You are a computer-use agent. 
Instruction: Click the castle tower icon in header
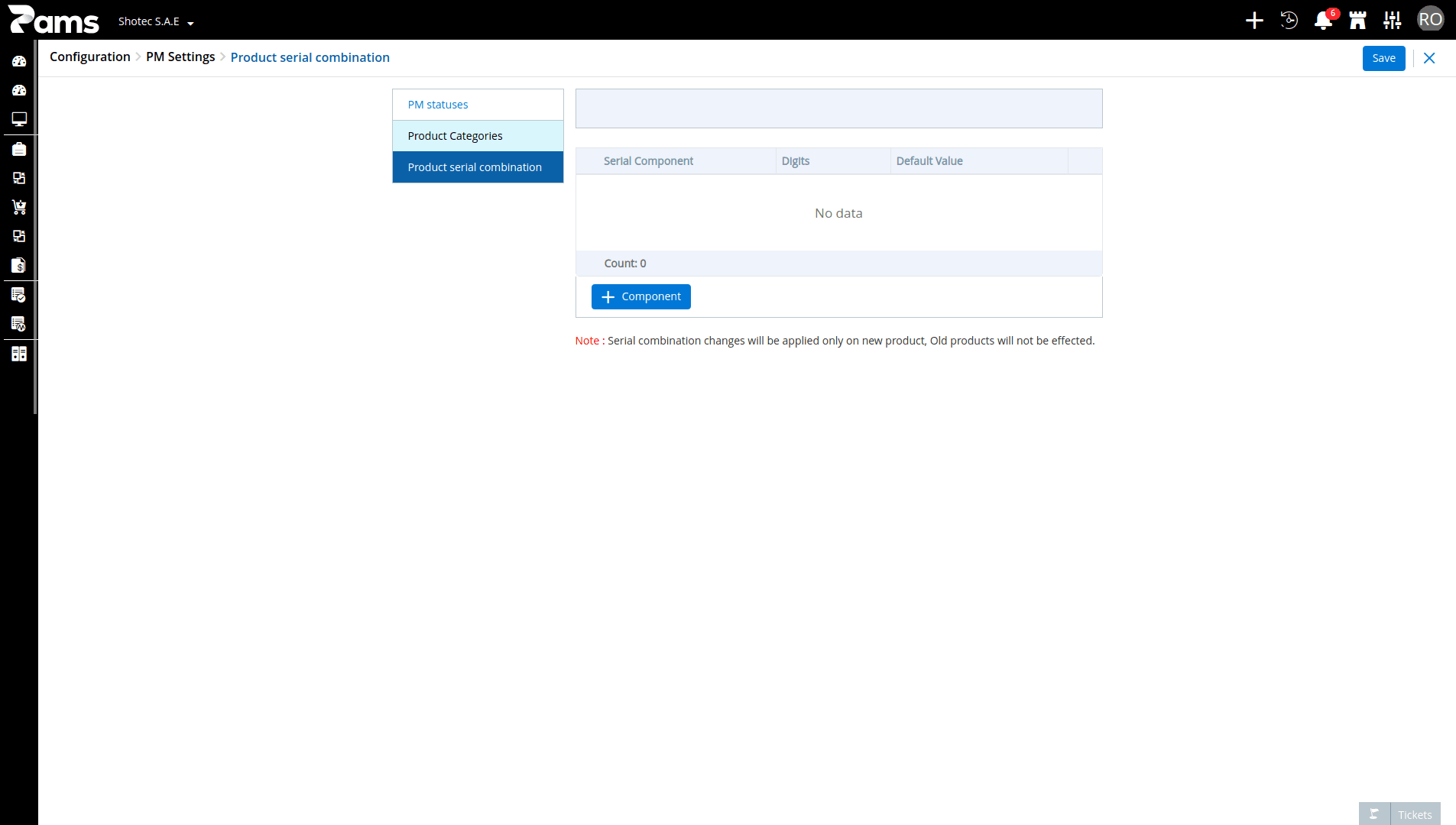[x=1358, y=21]
